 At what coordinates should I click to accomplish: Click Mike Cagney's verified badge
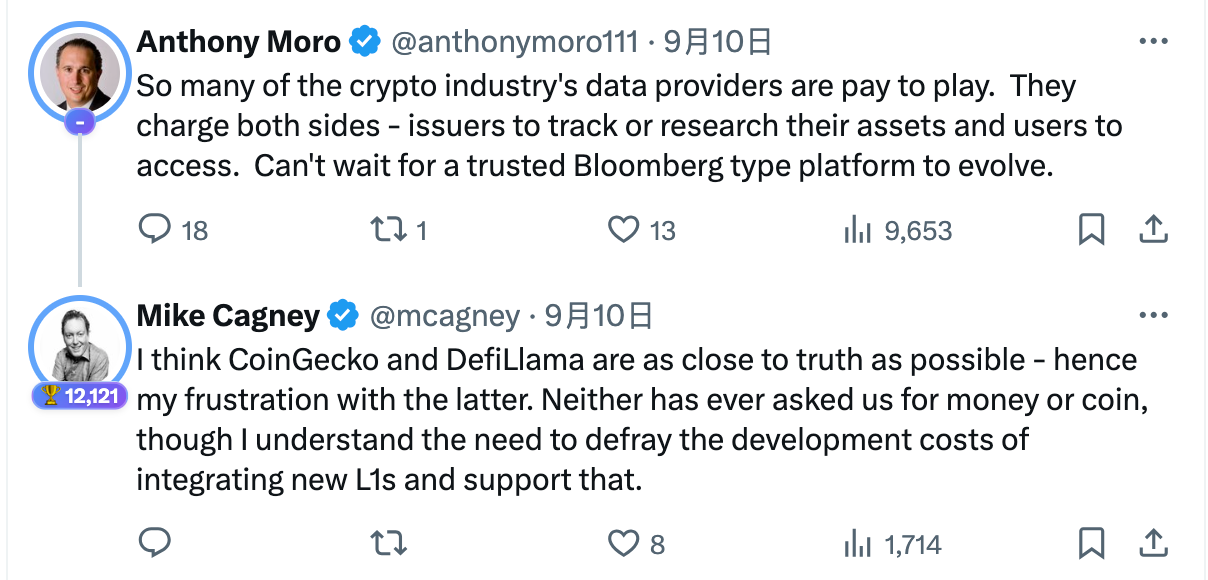pyautogui.click(x=341, y=315)
